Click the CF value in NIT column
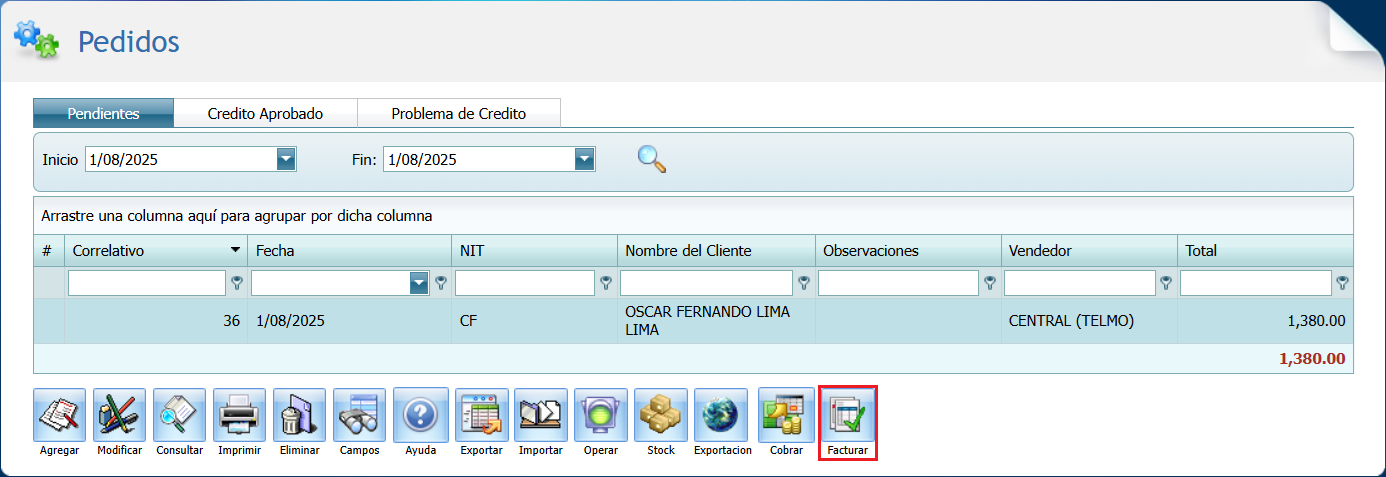 pos(468,321)
